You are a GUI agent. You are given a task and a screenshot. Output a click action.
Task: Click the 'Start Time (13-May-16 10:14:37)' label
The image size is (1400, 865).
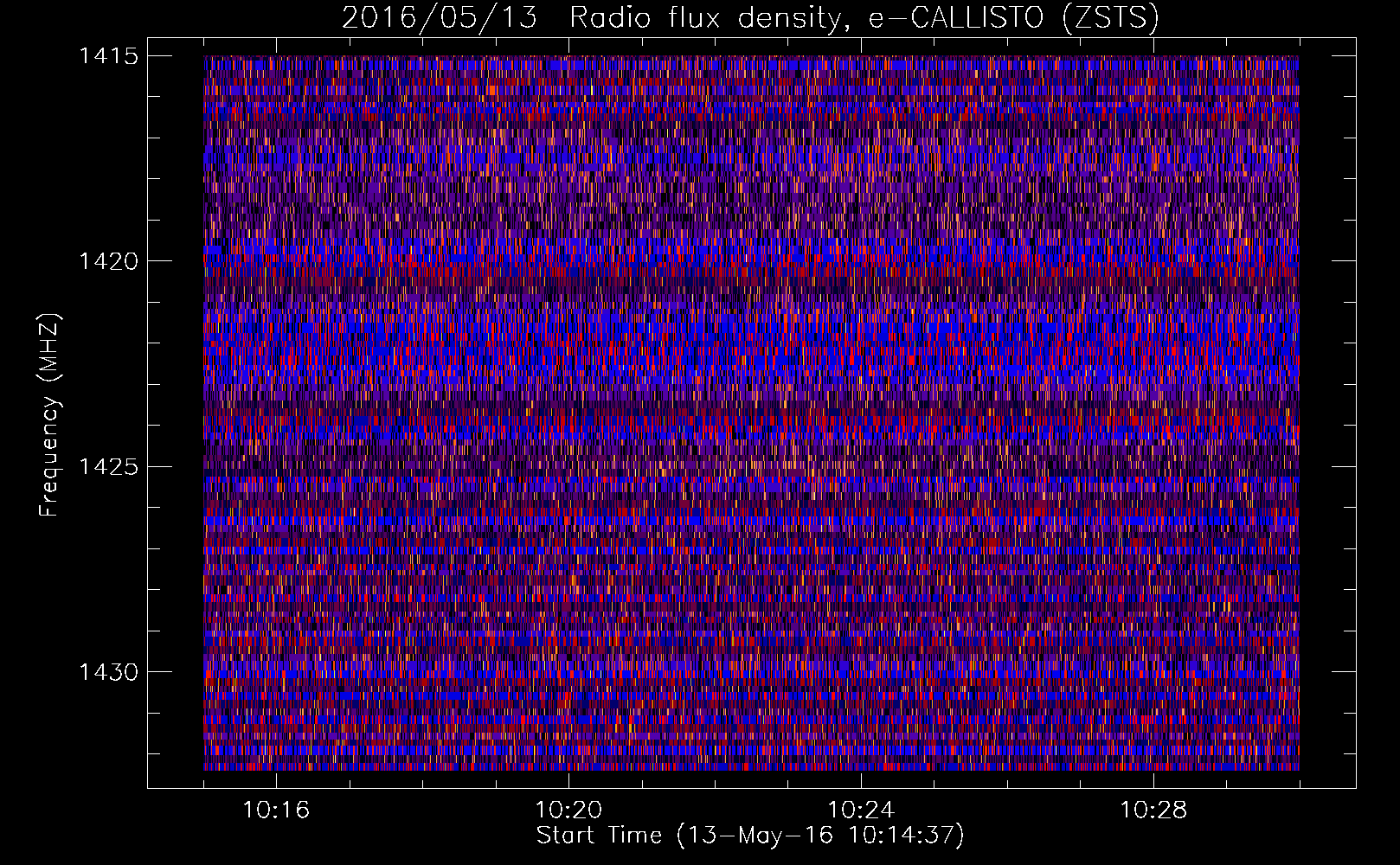[x=750, y=836]
